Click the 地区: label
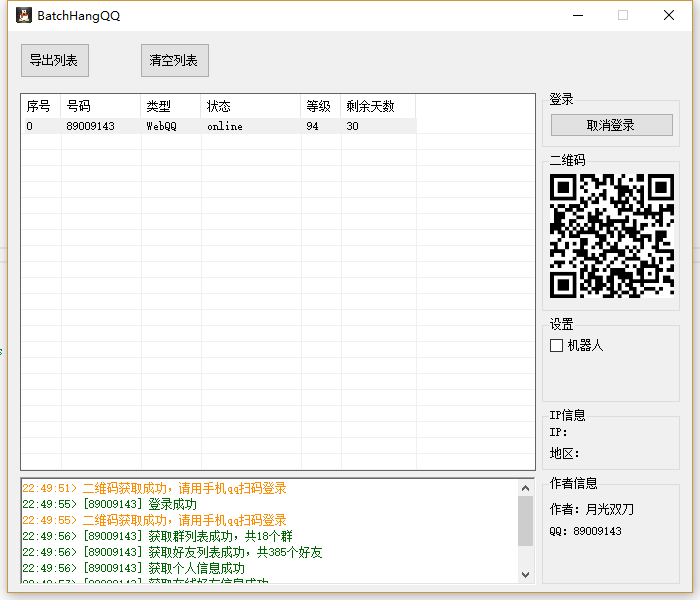This screenshot has height=600, width=700. tap(564, 454)
